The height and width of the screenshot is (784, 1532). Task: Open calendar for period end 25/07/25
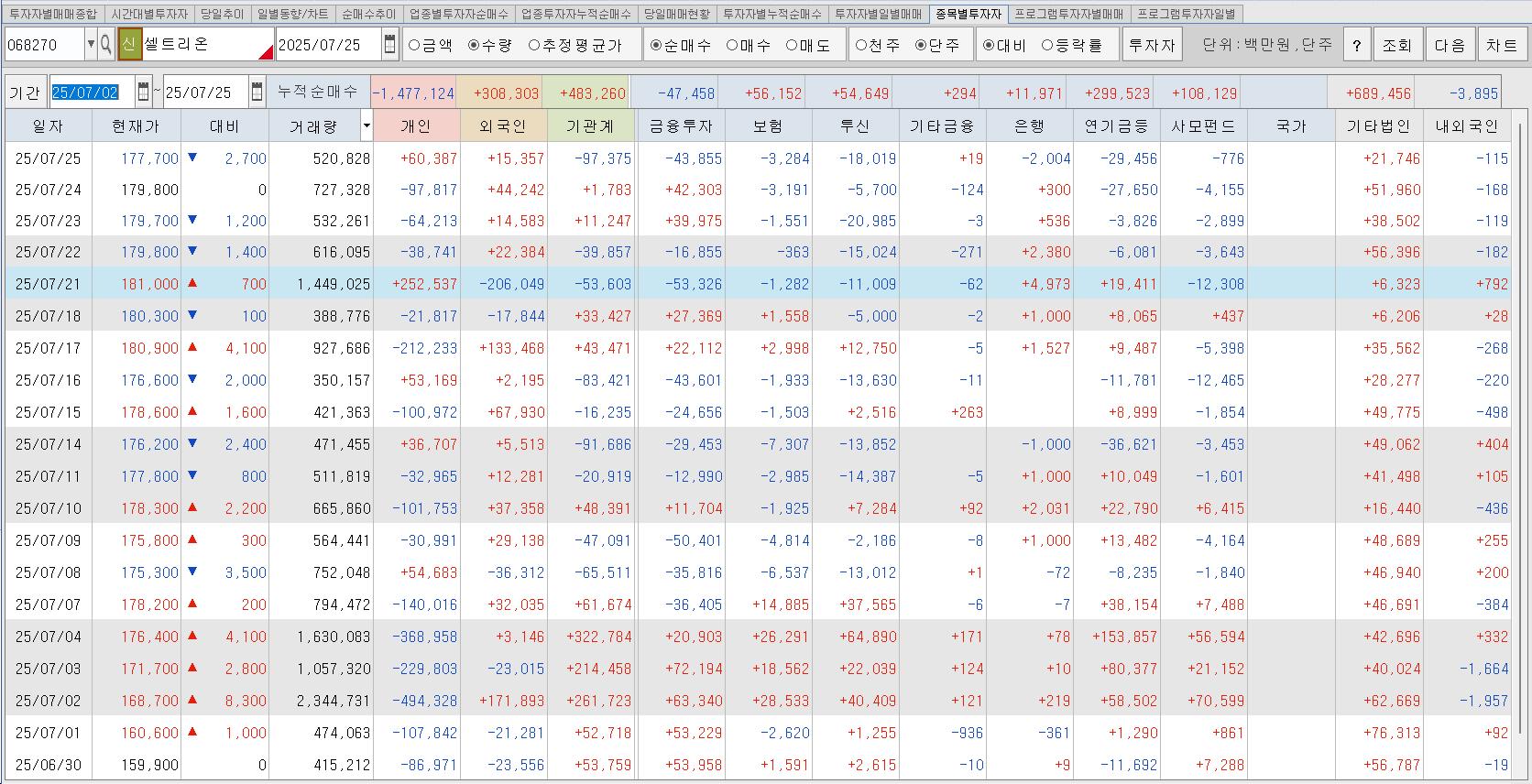(257, 92)
